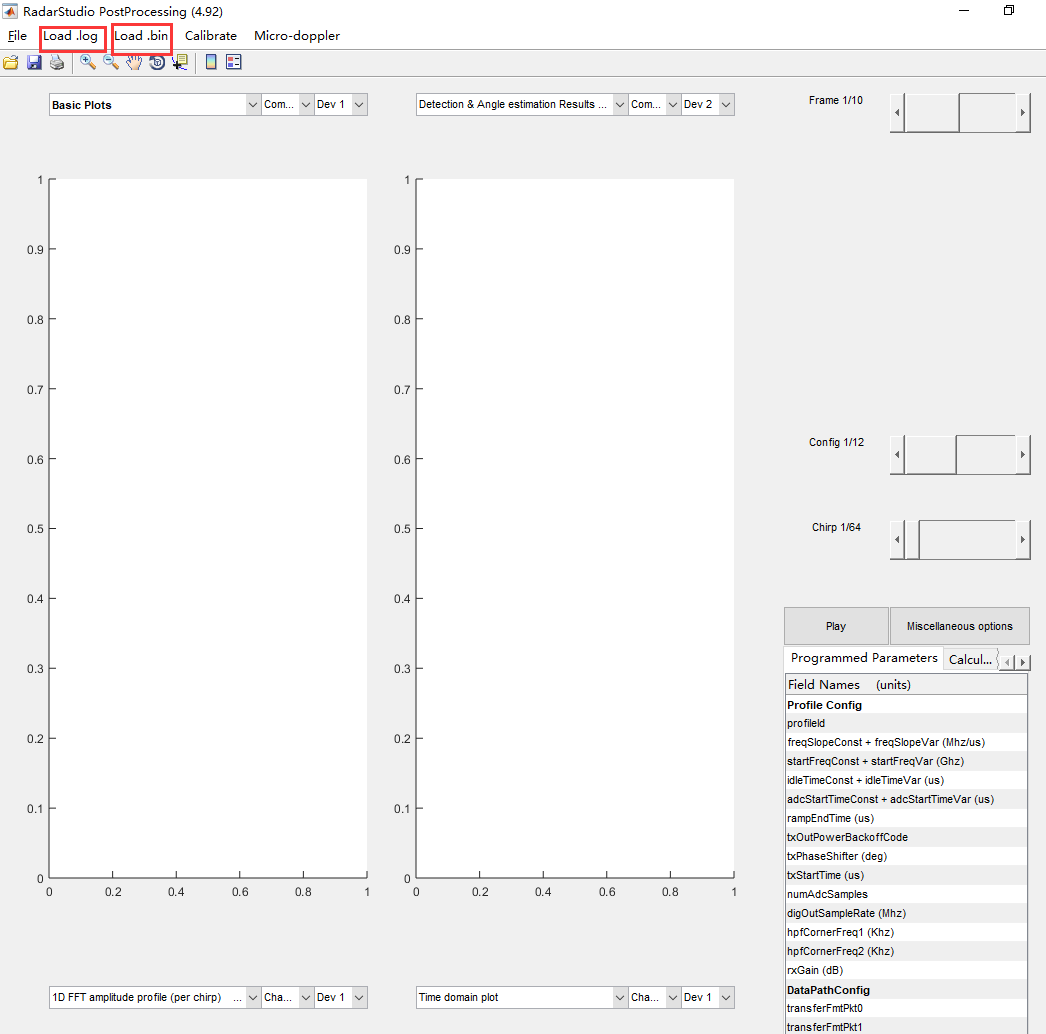
Task: Click the Chirp slider thumb
Action: pyautogui.click(x=912, y=540)
